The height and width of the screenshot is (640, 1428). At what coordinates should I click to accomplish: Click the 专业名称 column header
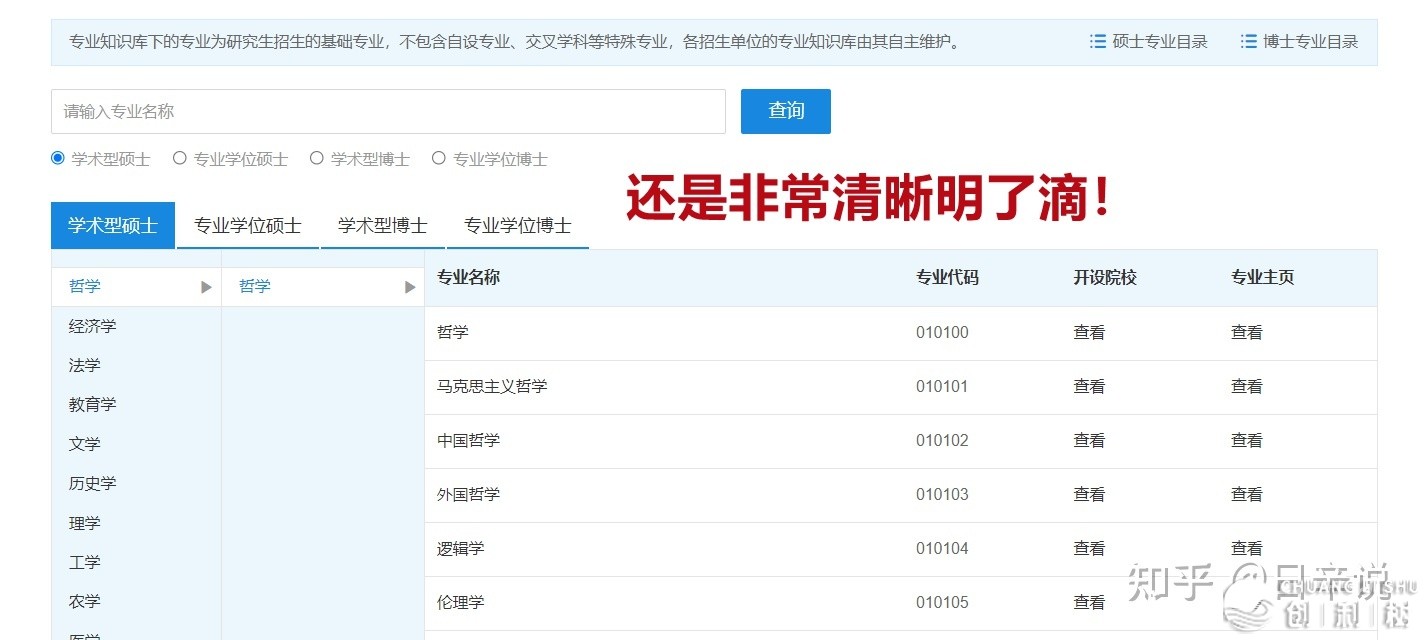click(469, 277)
